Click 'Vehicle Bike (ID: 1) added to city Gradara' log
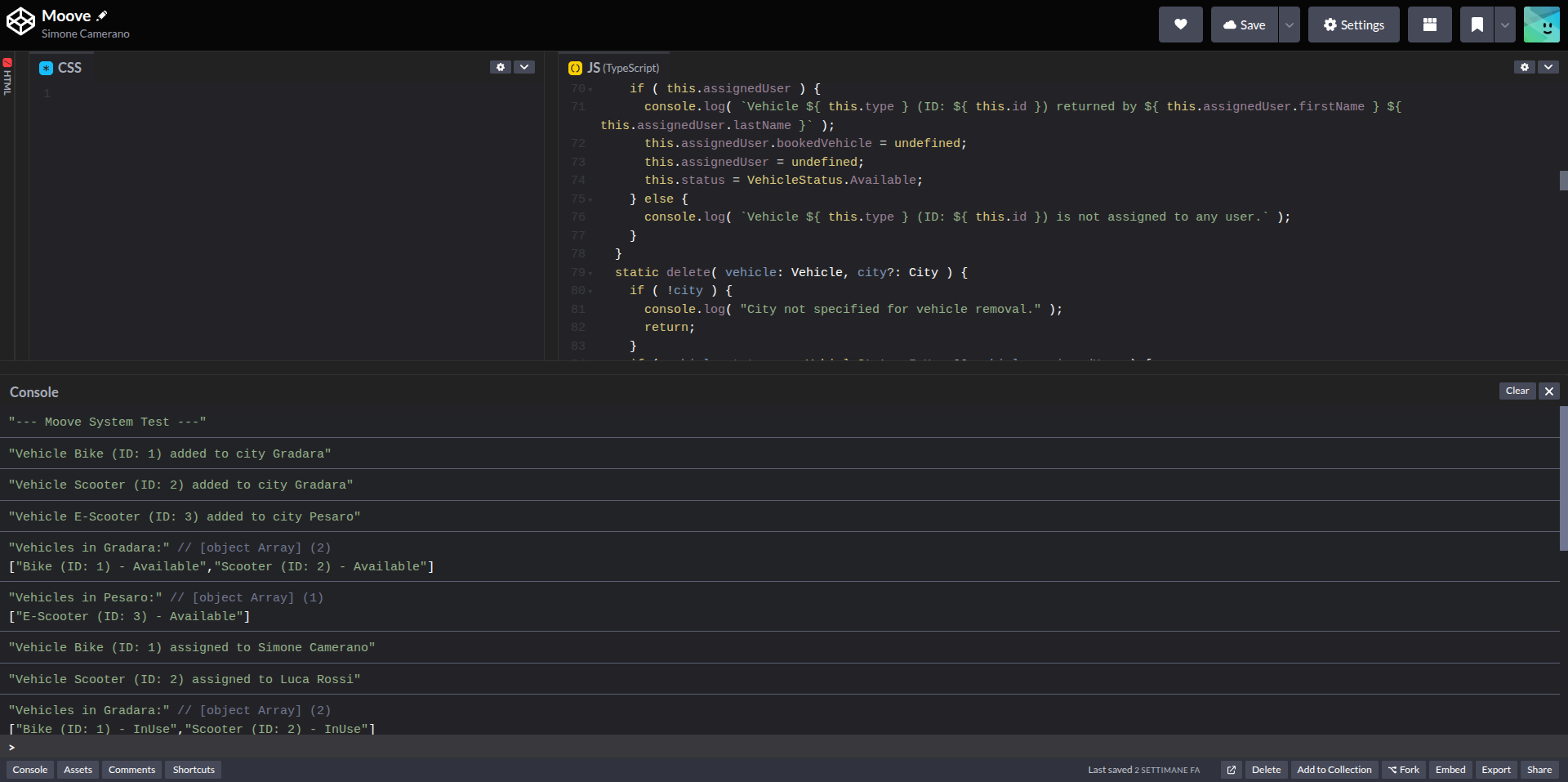This screenshot has height=782, width=1568. coord(780,454)
